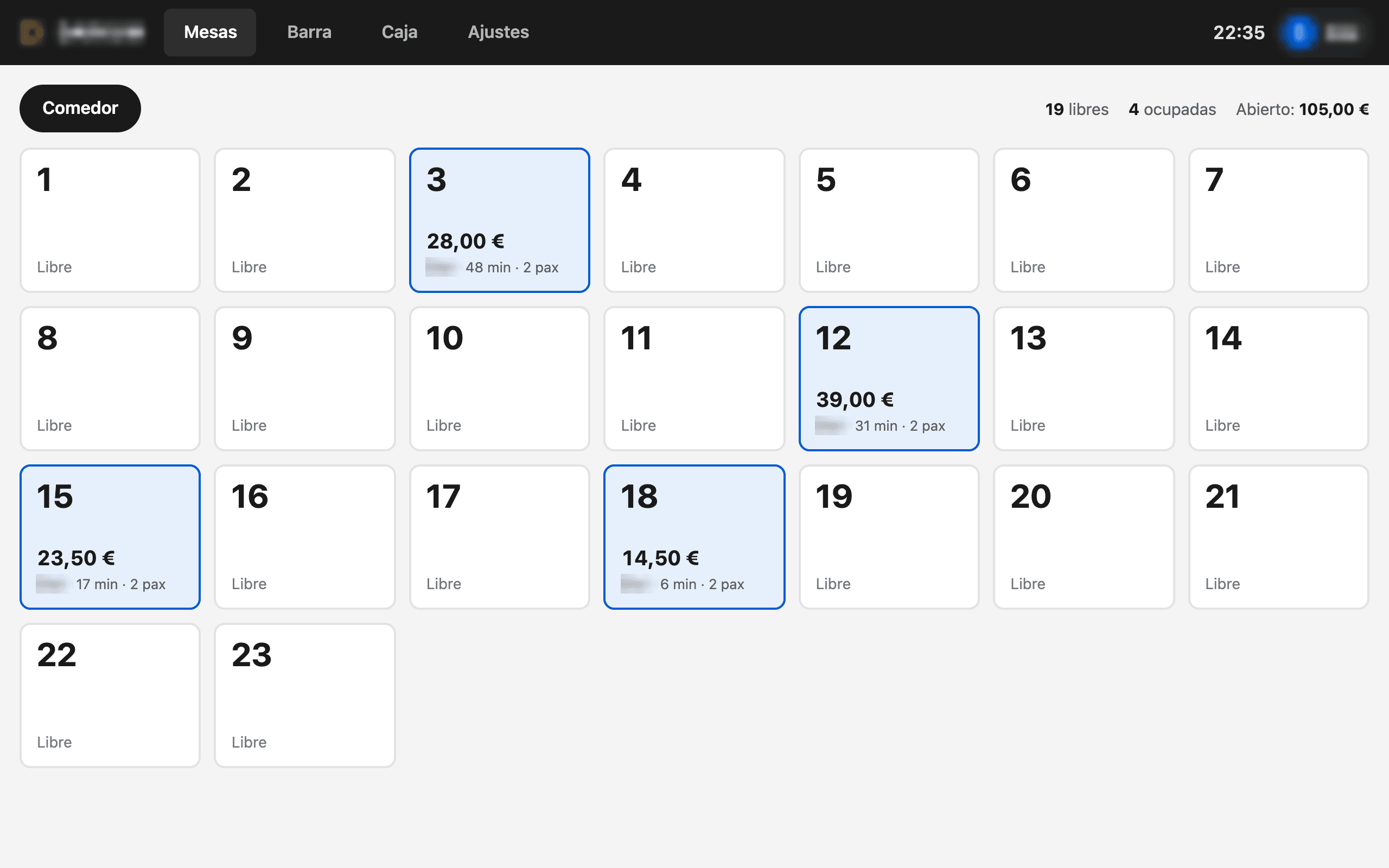Go to the Ajustes tab
The image size is (1389, 868).
pos(498,32)
